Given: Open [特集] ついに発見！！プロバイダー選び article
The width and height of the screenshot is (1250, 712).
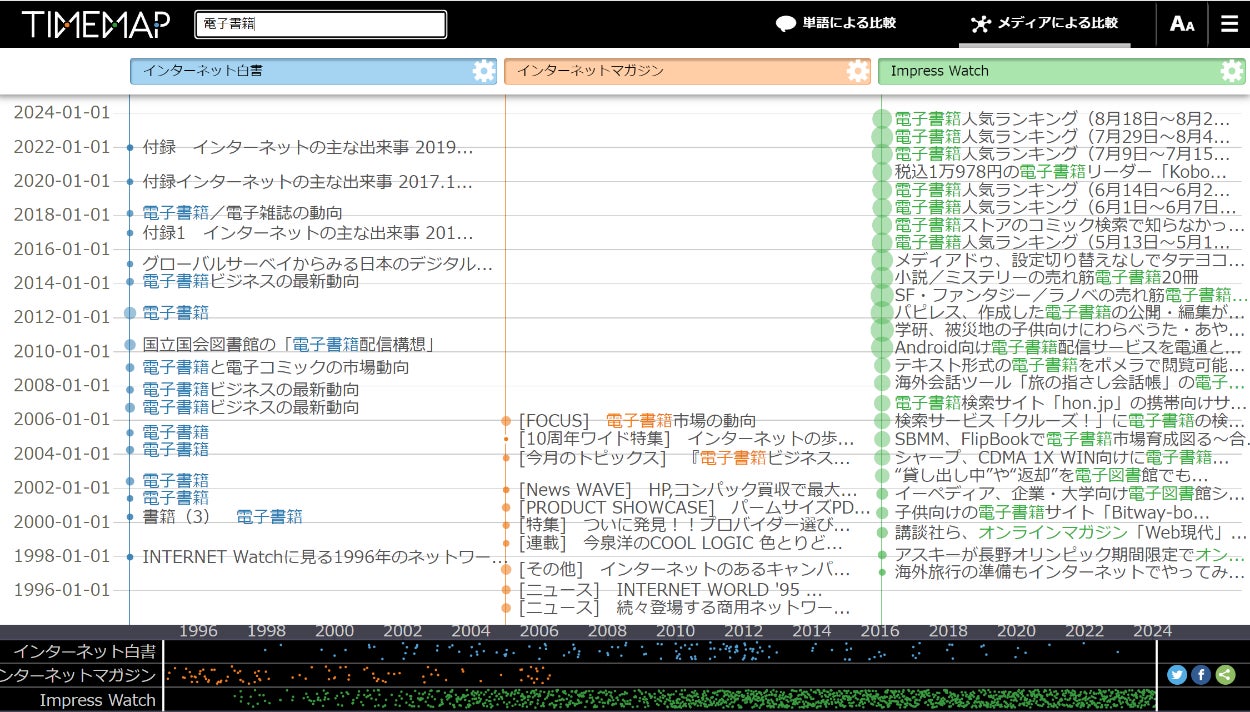Looking at the screenshot, I should point(684,525).
